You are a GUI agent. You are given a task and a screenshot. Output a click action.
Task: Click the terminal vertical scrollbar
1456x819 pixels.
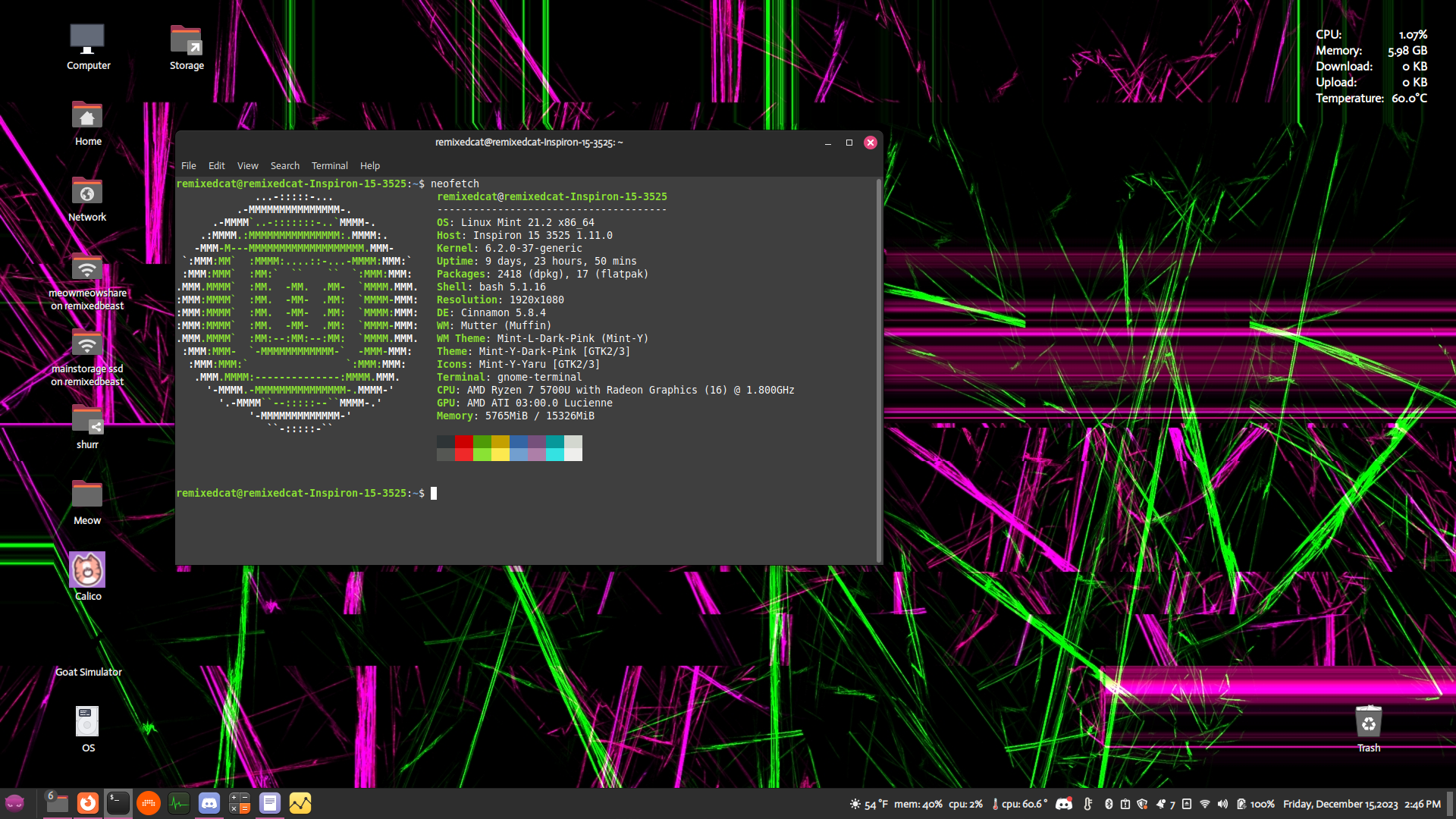879,371
